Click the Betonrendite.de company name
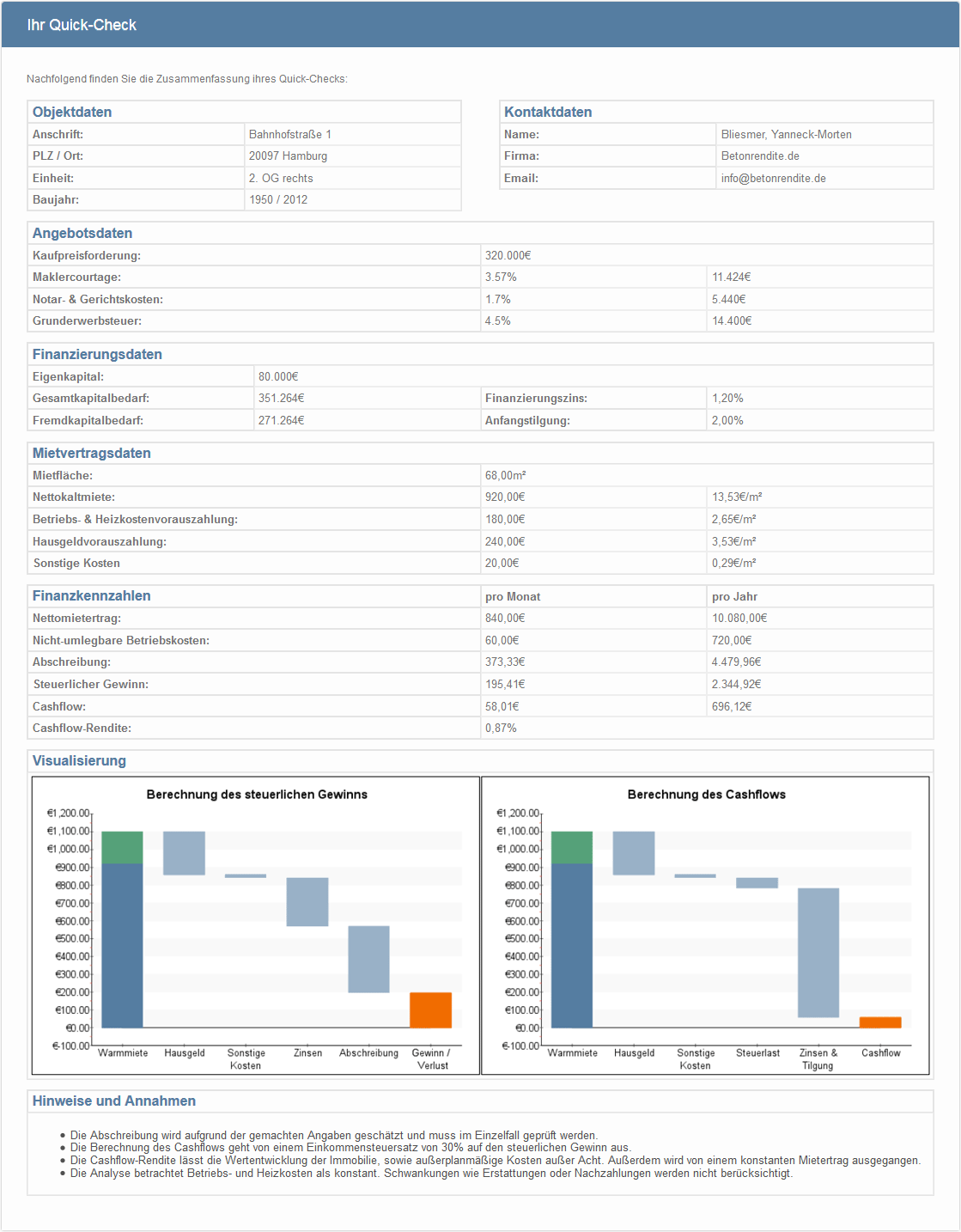 coord(760,156)
